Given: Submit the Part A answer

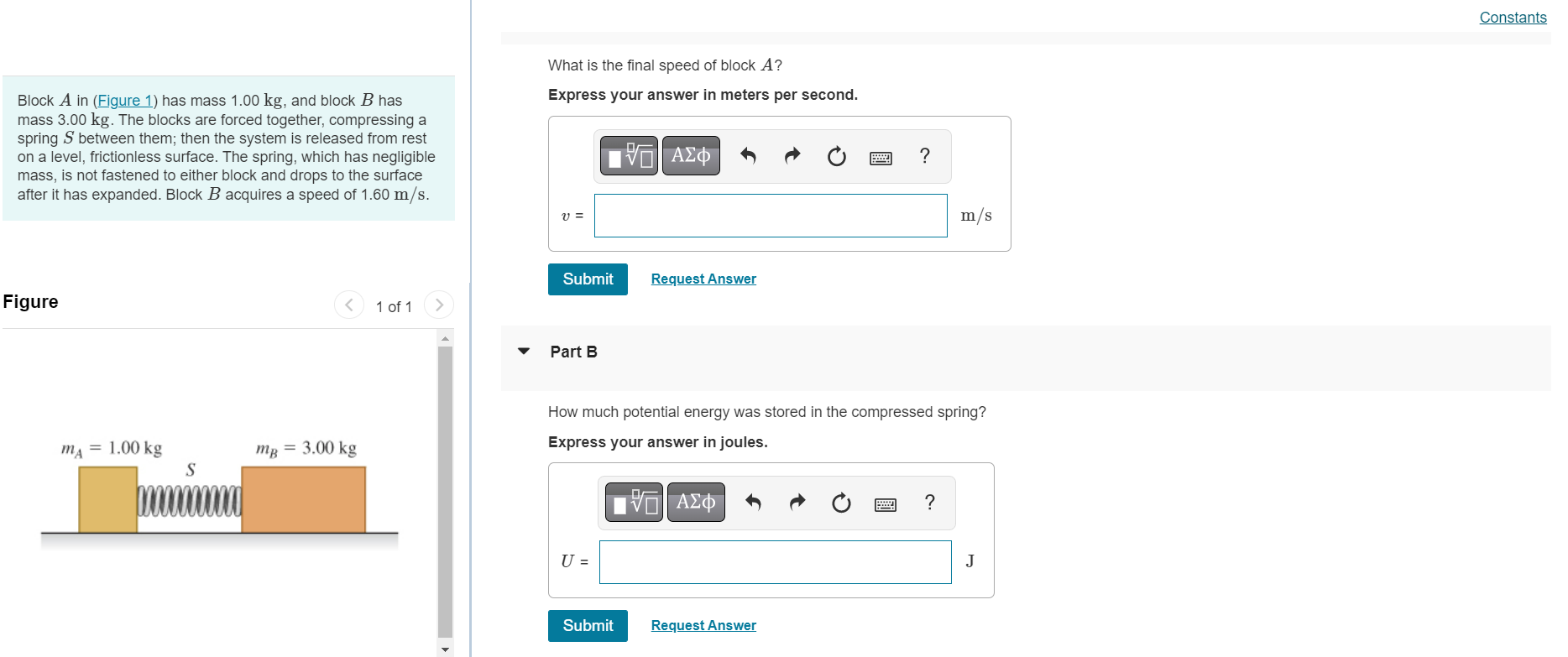Looking at the screenshot, I should coord(588,279).
